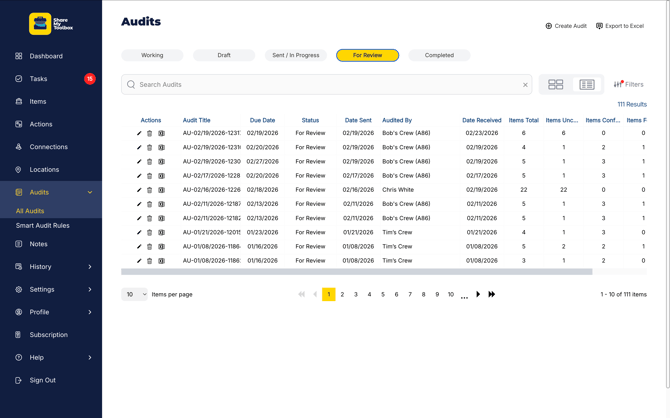Open Tasks in the sidebar
Screen dimensions: 670x418
38,79
